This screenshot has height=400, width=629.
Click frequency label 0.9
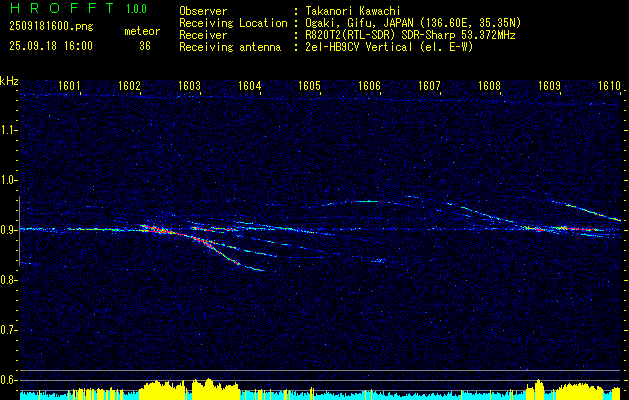coord(8,230)
